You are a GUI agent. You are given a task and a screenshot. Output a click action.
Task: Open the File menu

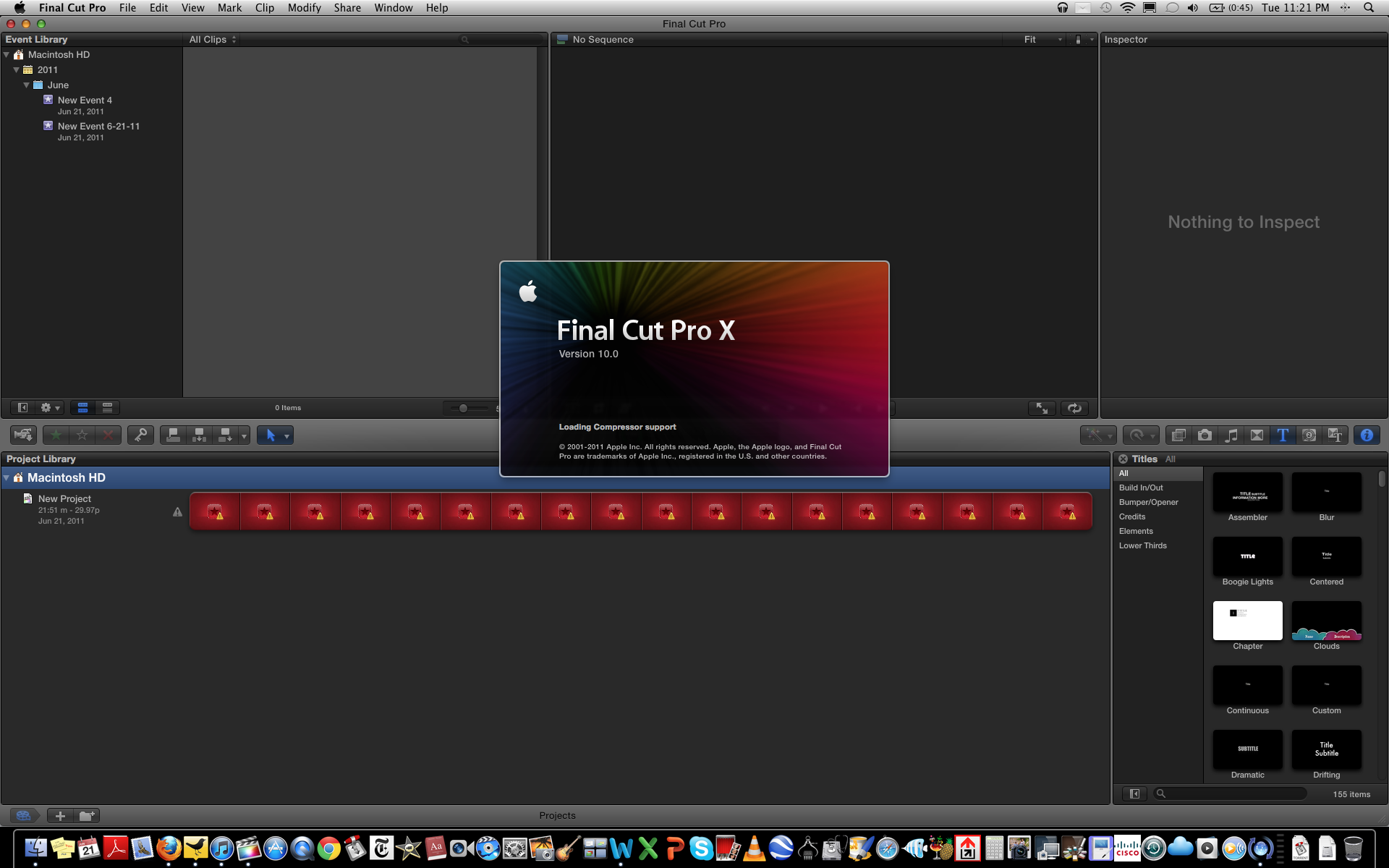coord(127,7)
